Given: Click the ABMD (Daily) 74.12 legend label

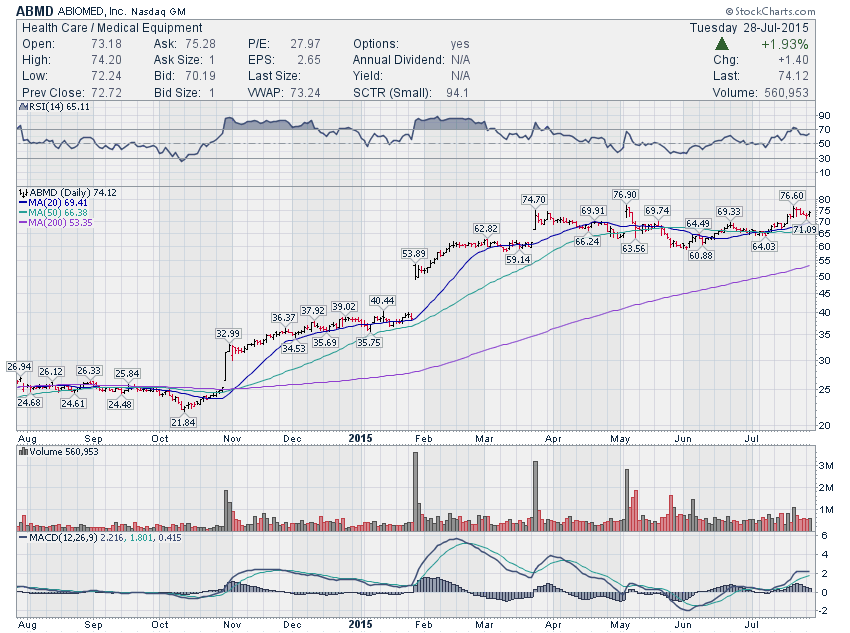Looking at the screenshot, I should (73, 193).
